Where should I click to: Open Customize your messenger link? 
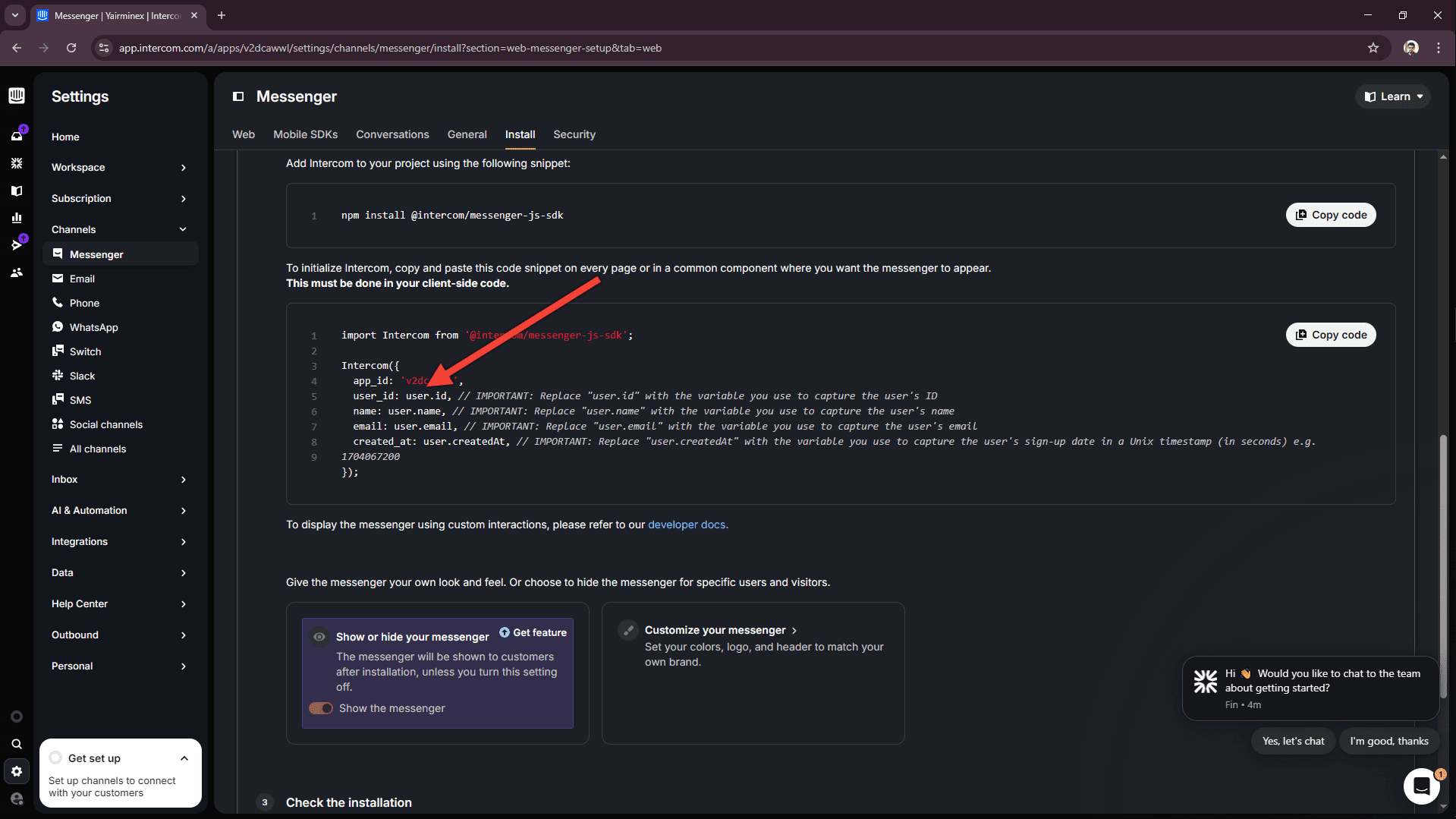point(721,630)
